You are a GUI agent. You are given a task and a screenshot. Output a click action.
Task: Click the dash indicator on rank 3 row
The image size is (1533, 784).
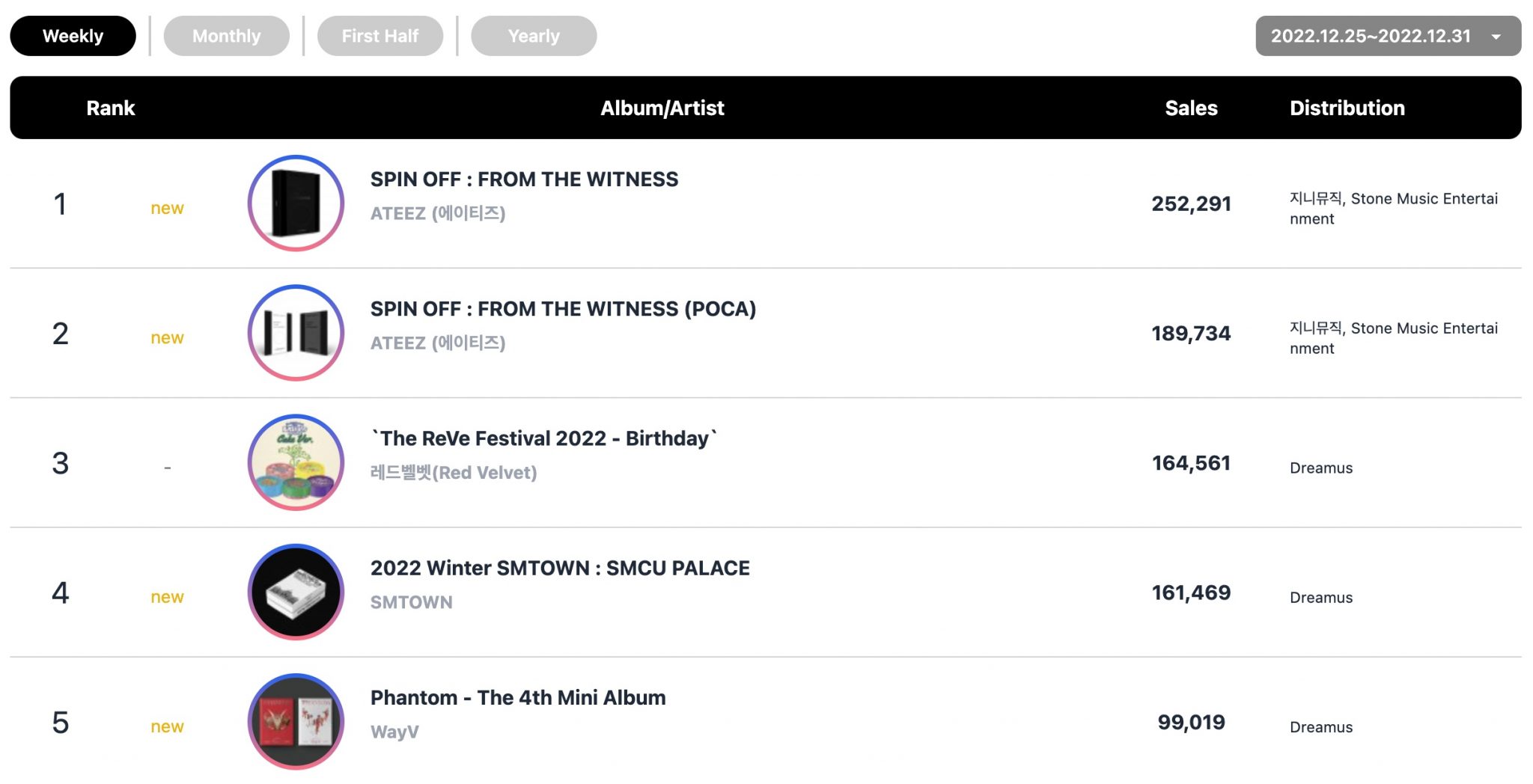(166, 465)
